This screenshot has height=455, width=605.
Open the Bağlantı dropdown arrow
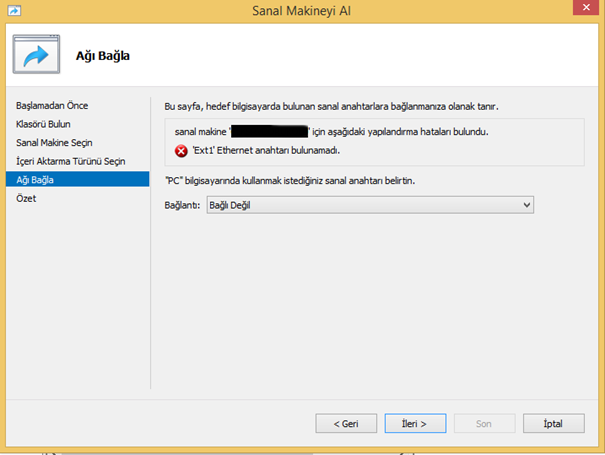coord(527,205)
